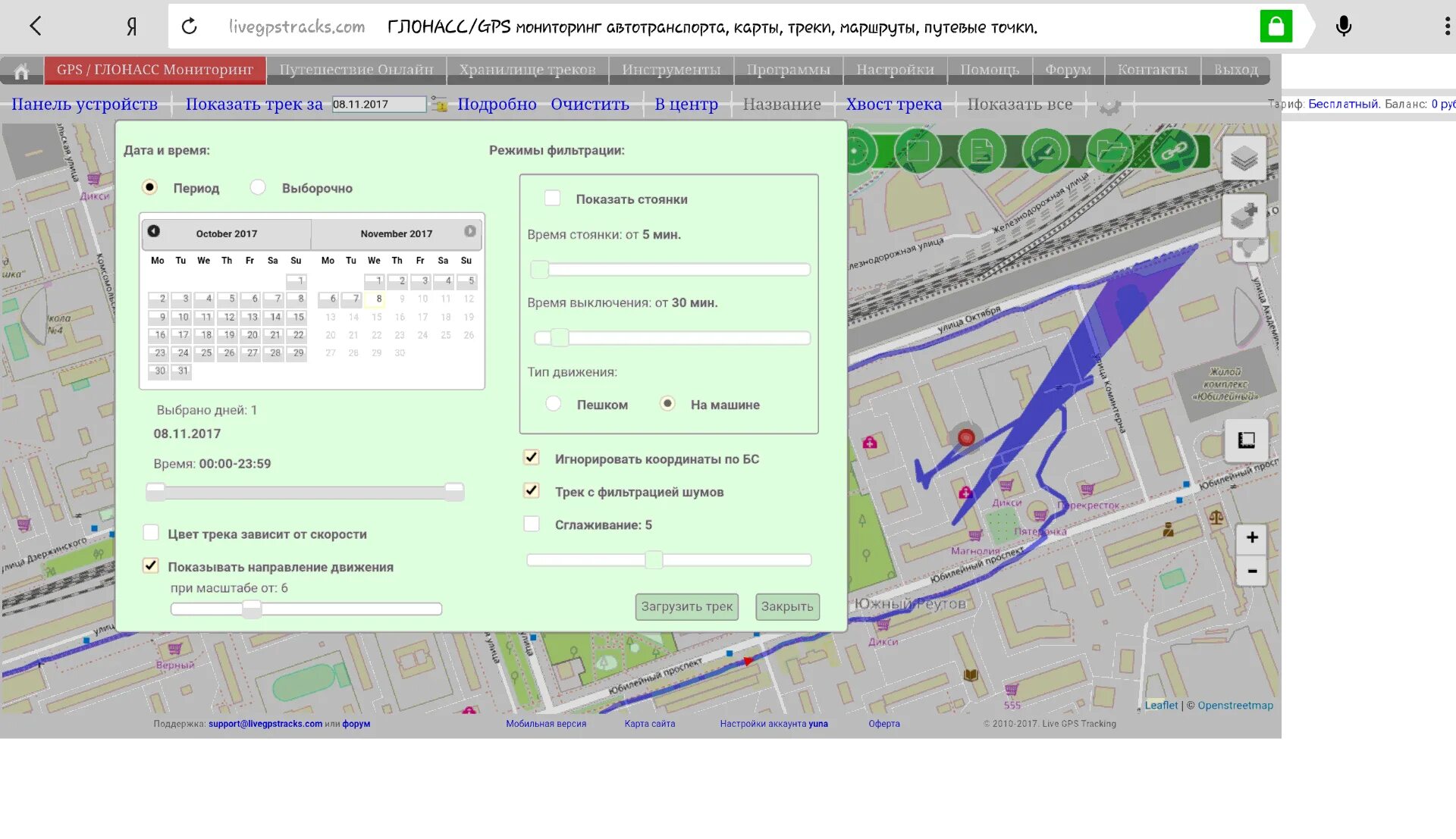Enable the "Сглаживание" checkbox
Viewport: 1456px width, 839px height.
tap(532, 524)
